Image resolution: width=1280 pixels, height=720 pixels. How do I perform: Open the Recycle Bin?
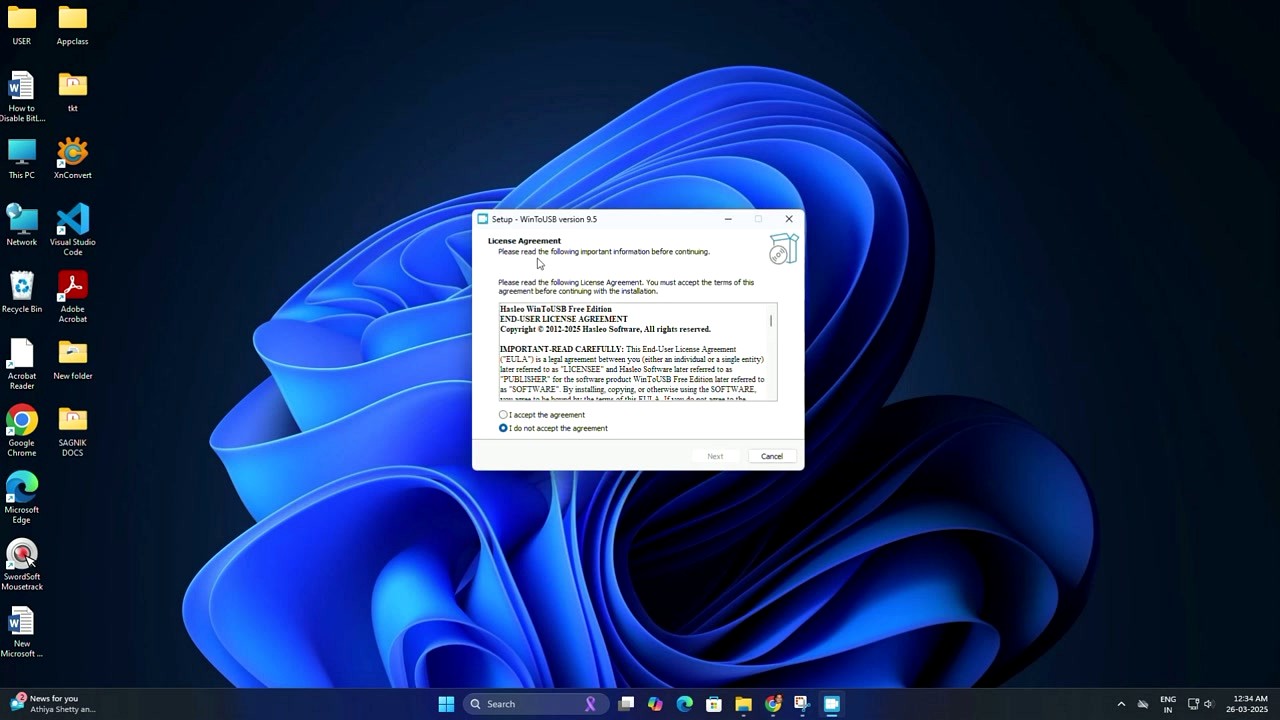point(21,287)
